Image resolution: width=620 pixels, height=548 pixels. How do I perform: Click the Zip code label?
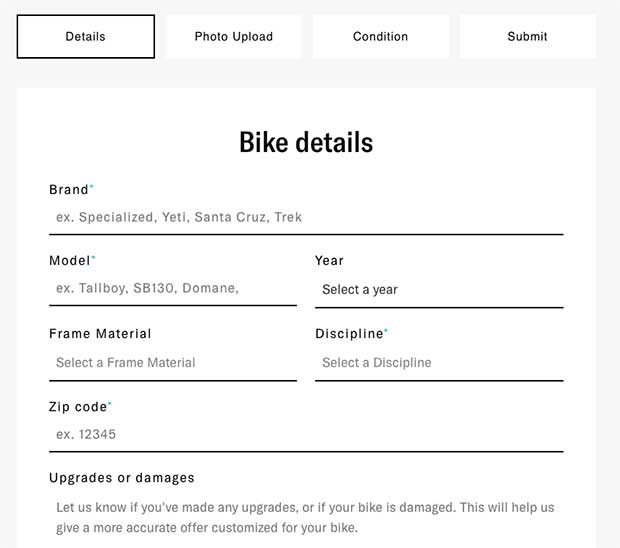click(77, 406)
